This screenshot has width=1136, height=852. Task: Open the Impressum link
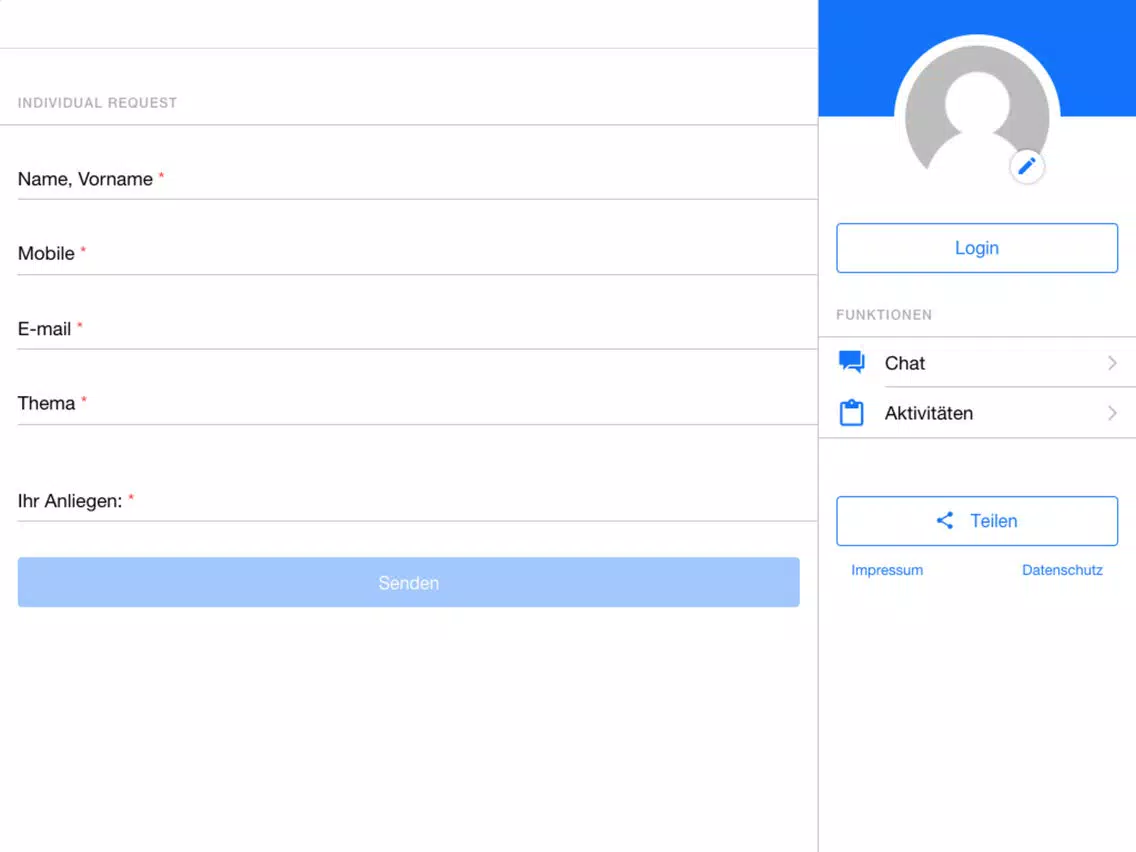pyautogui.click(x=887, y=570)
